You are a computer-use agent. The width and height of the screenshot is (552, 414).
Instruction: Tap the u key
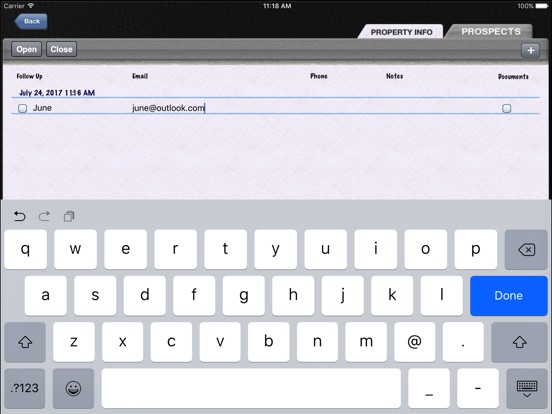point(325,250)
